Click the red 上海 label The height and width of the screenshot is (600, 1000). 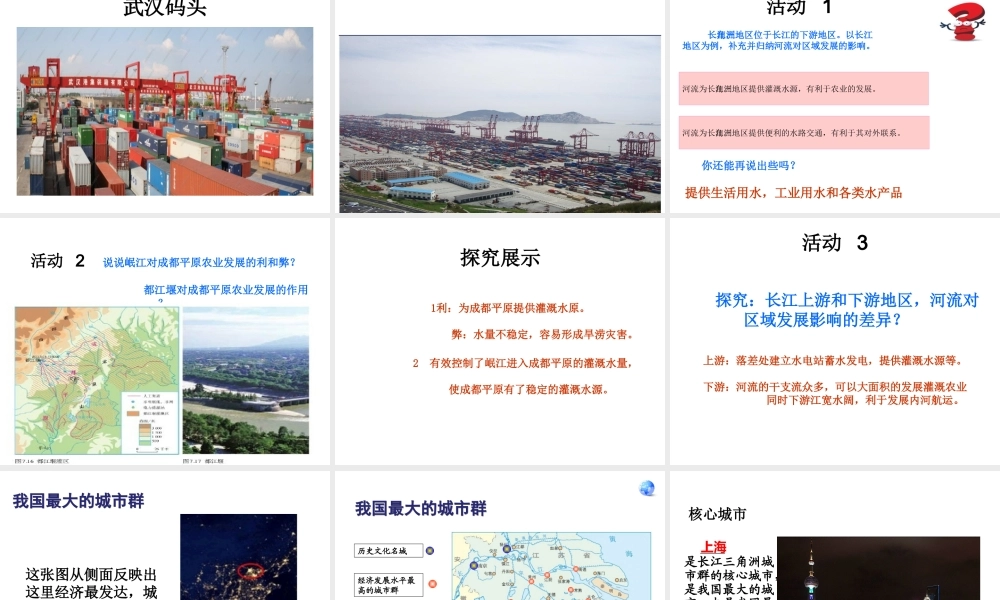714,547
